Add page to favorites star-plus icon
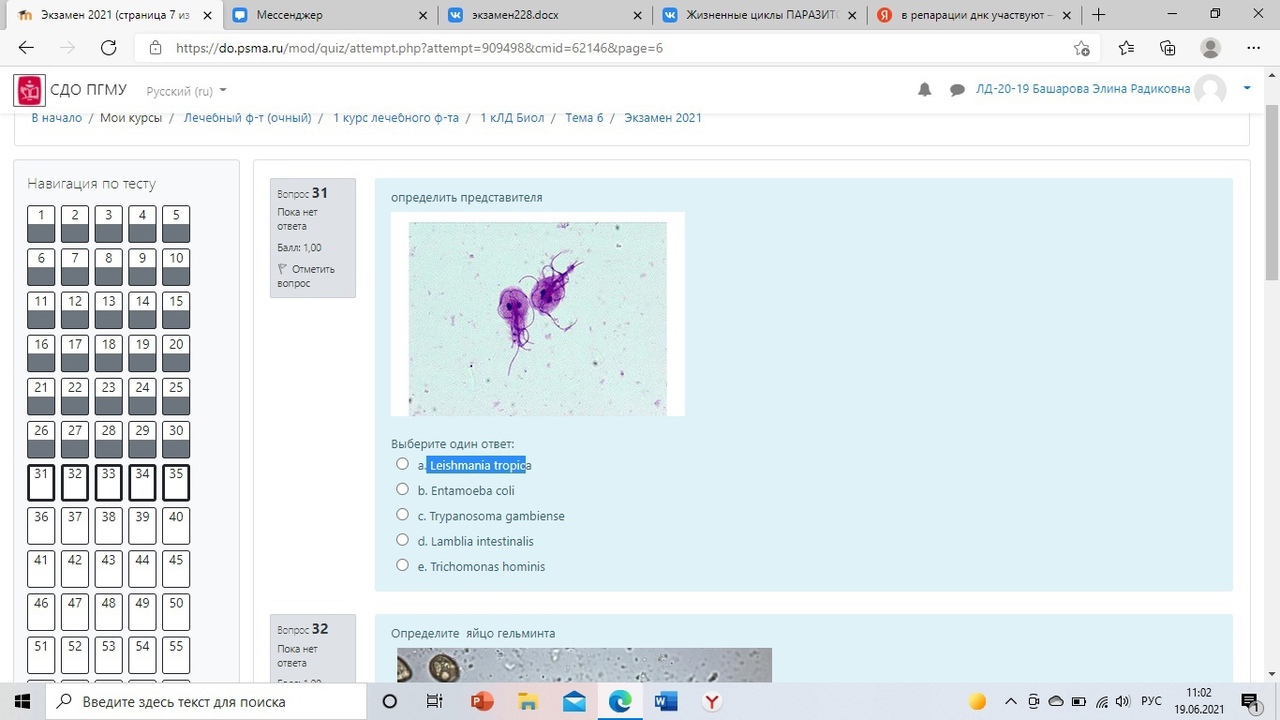The height and width of the screenshot is (720, 1280). click(x=1081, y=48)
